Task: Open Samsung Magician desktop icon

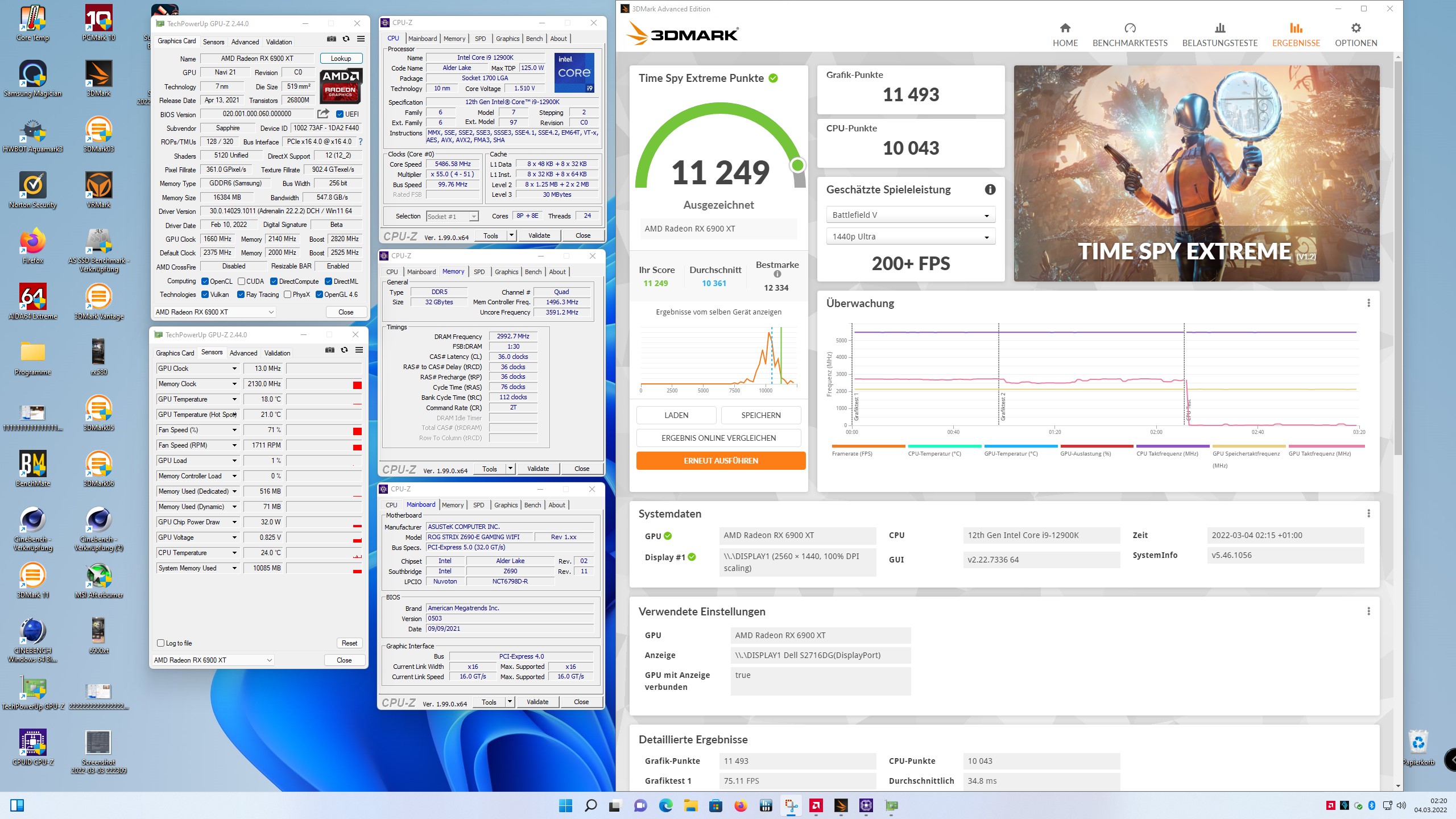Action: click(32, 79)
